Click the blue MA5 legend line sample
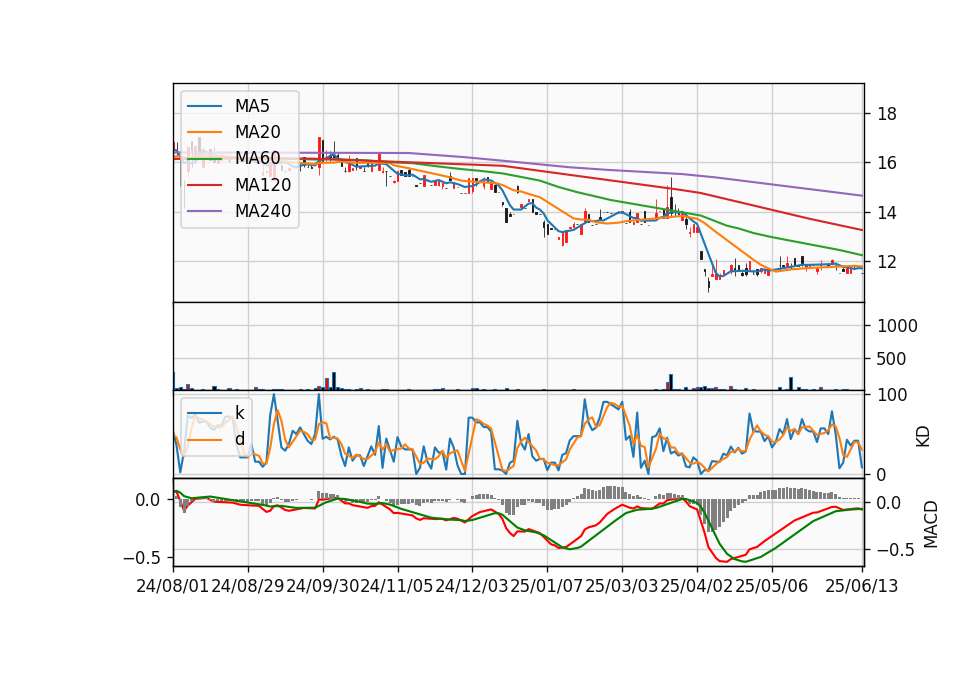Image resolution: width=960 pixels, height=690 pixels. click(x=204, y=107)
